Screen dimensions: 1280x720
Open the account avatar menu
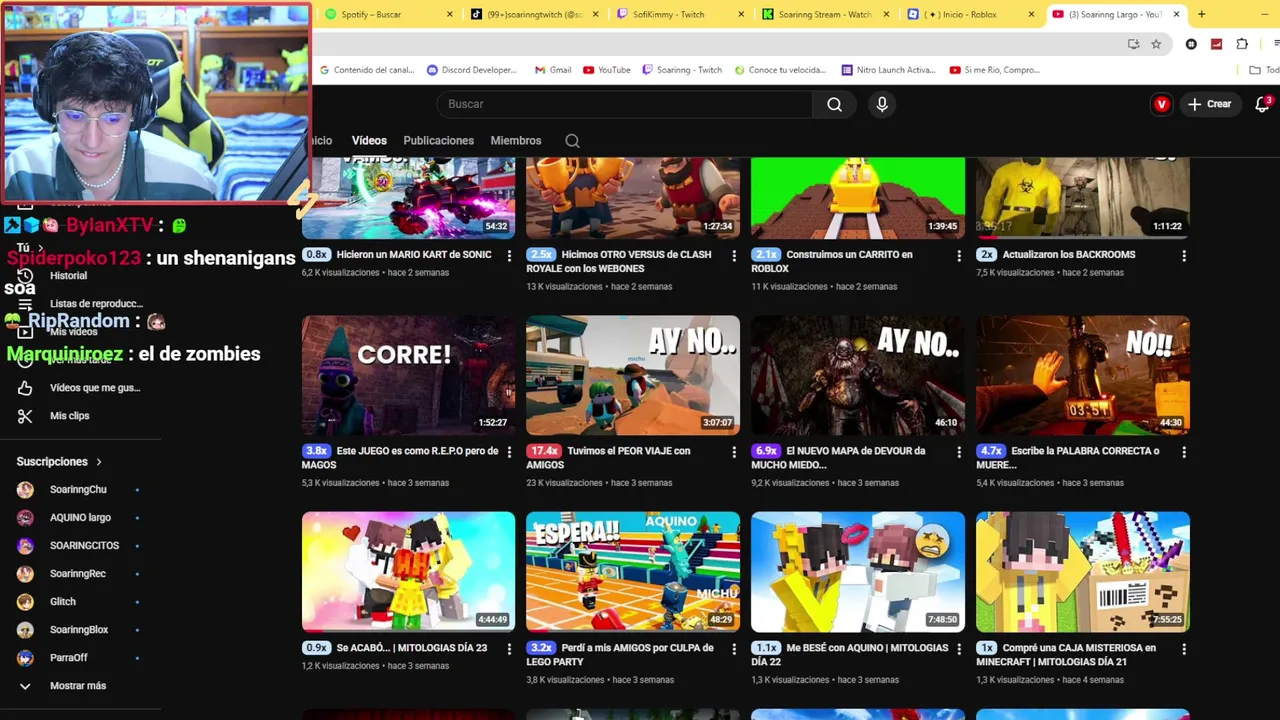pos(1161,104)
